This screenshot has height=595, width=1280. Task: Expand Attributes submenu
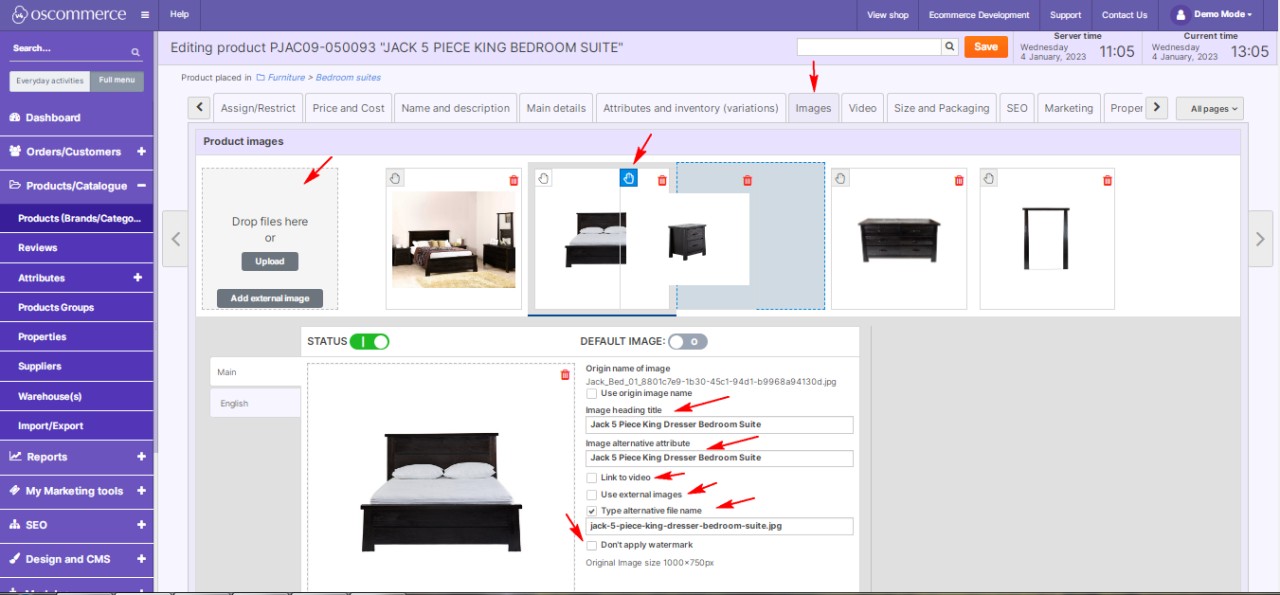[138, 278]
